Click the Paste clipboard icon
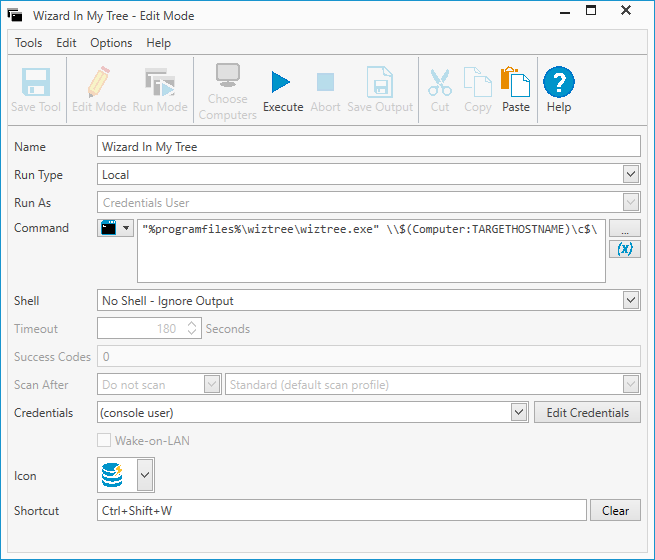655x560 pixels. pyautogui.click(x=515, y=81)
